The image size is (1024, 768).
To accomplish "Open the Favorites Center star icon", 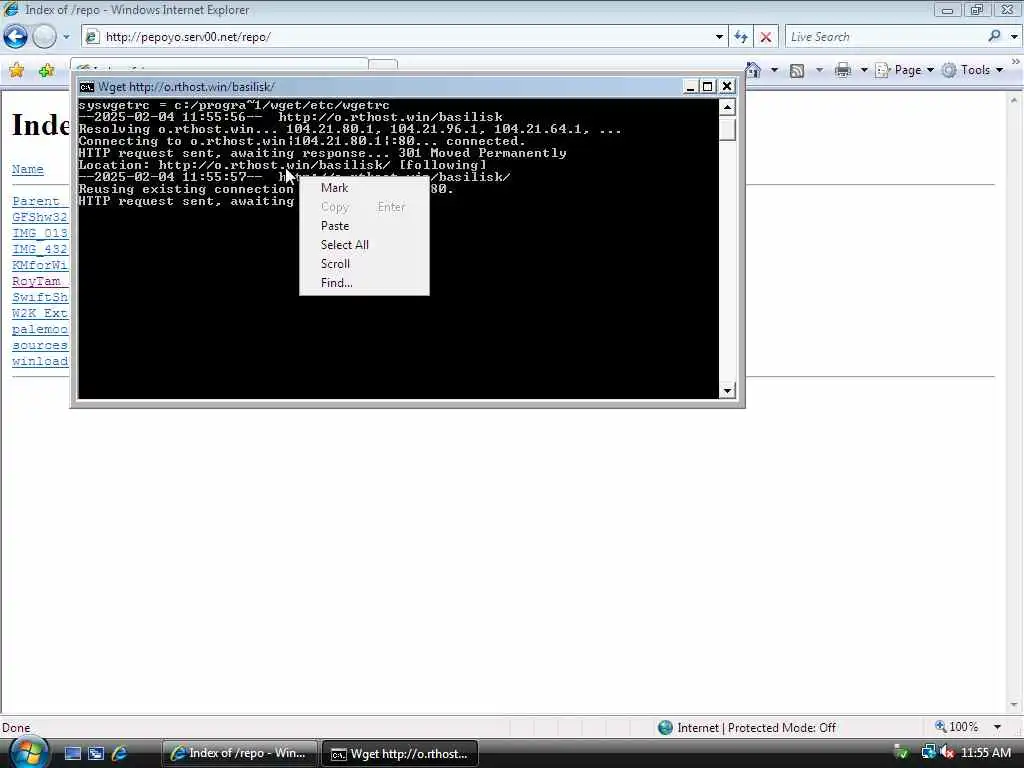I will click(x=16, y=70).
